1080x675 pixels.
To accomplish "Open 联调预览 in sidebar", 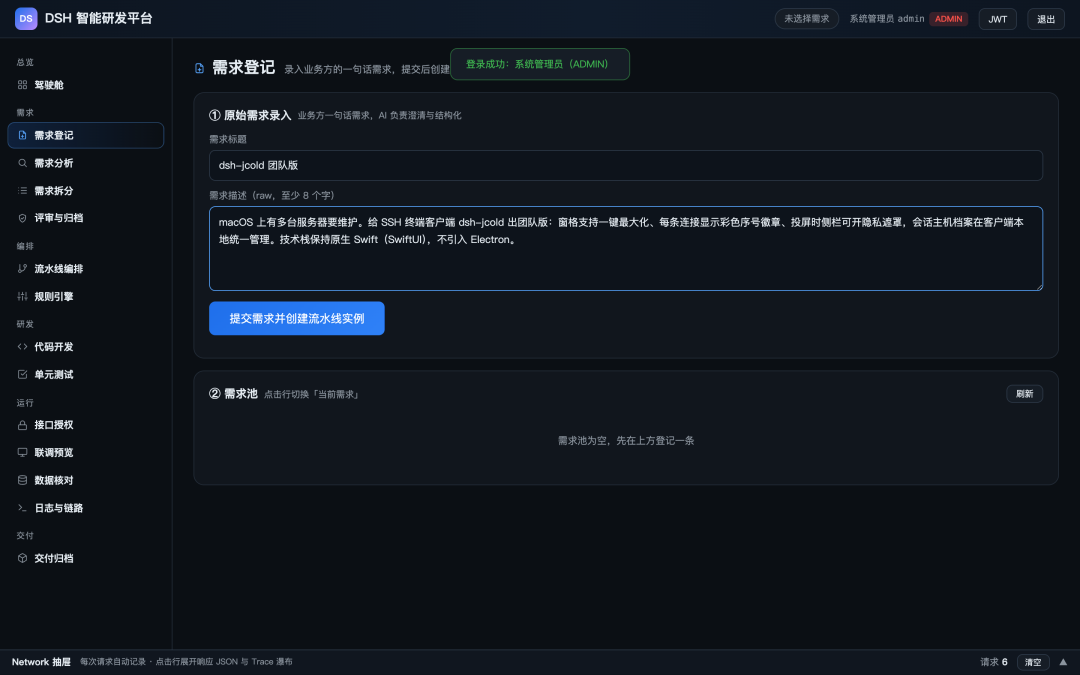I will point(85,453).
